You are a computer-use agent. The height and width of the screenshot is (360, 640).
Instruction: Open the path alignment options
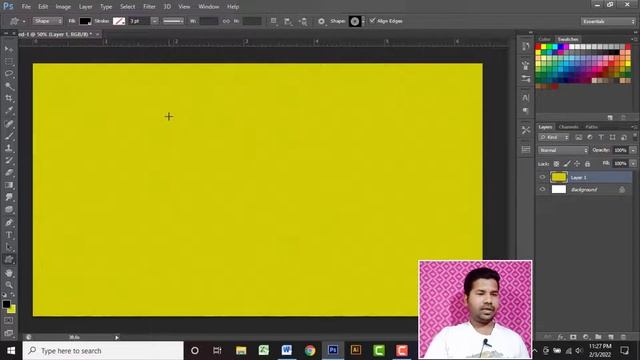tap(288, 21)
